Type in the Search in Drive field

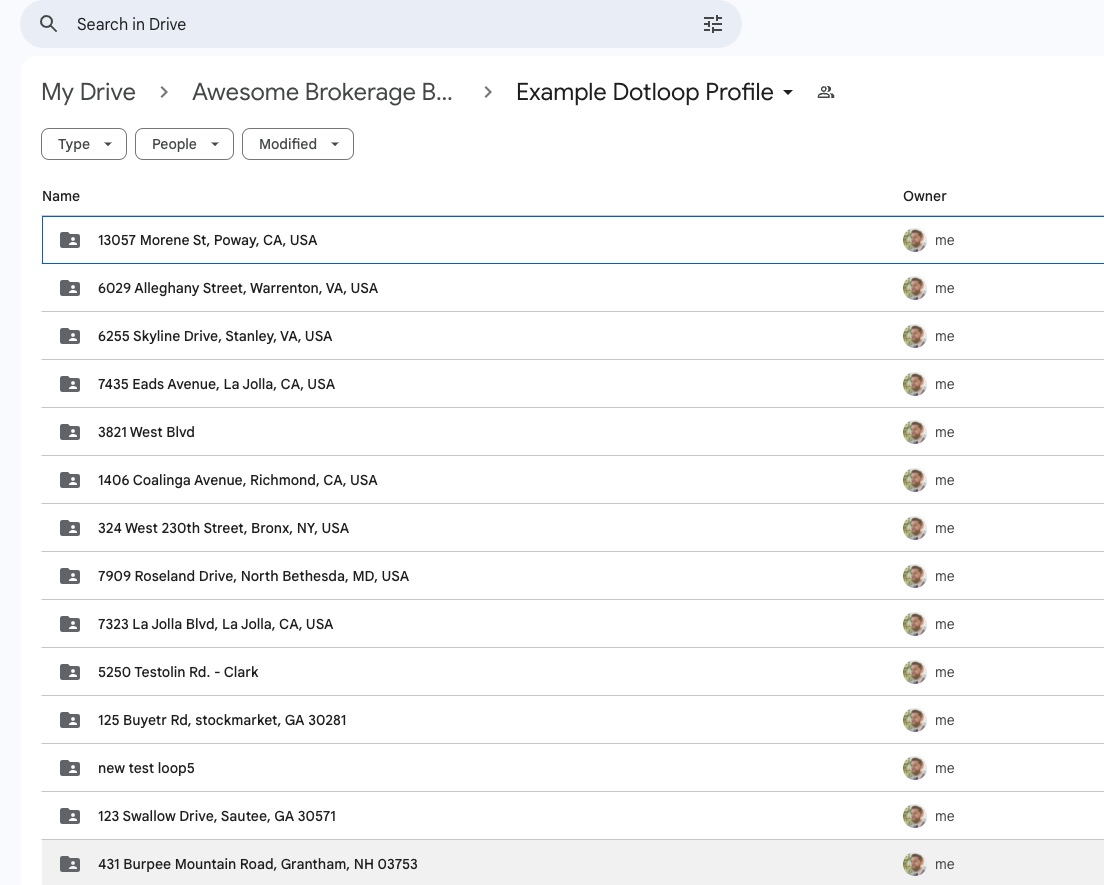click(380, 24)
